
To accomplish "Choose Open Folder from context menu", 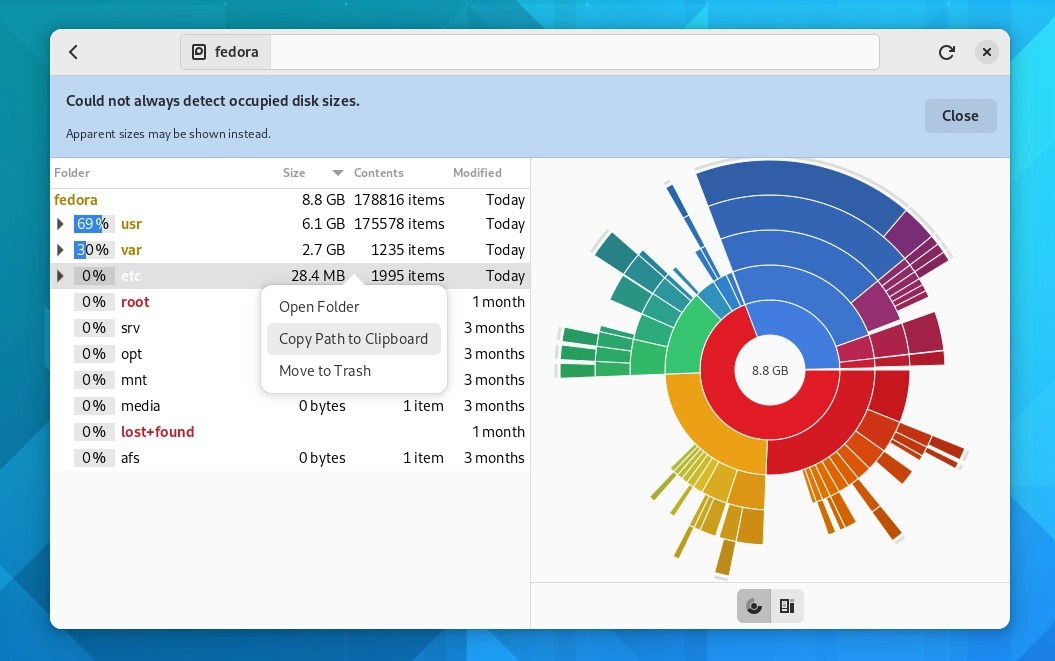I will click(x=354, y=307).
